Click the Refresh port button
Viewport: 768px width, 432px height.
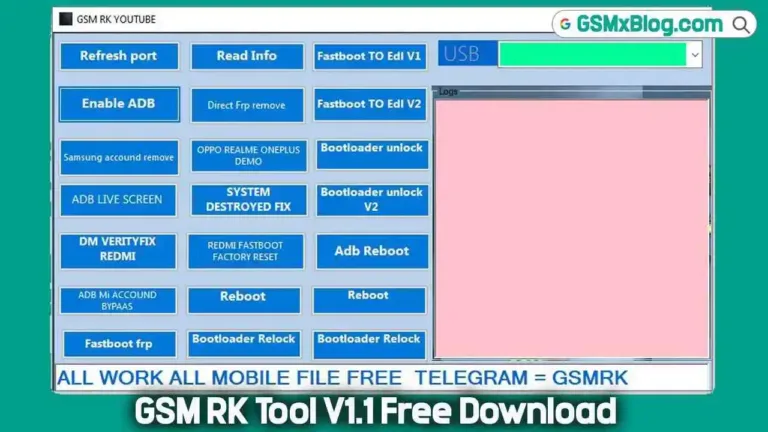coord(119,56)
